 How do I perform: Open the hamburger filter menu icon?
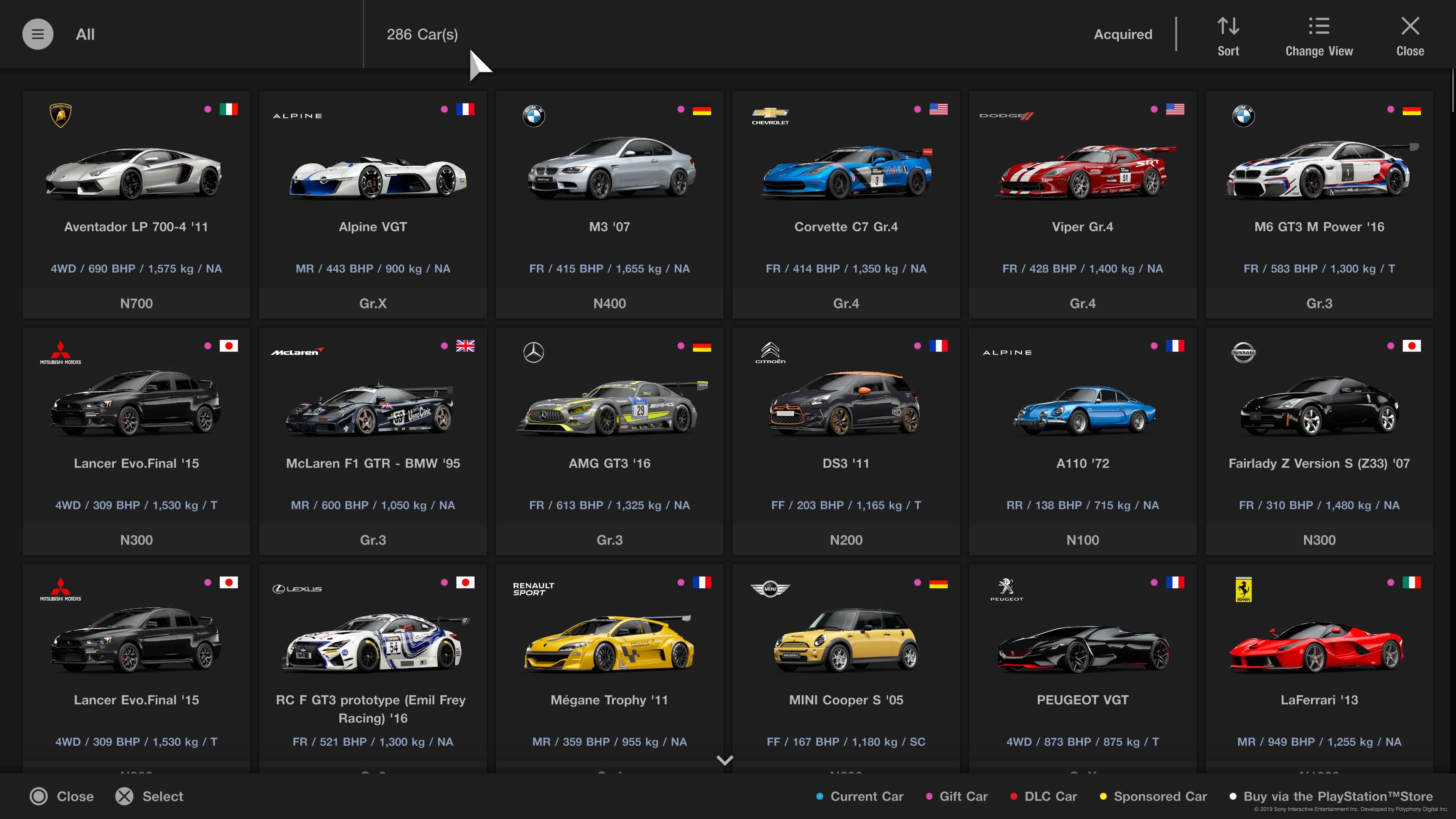point(38,35)
